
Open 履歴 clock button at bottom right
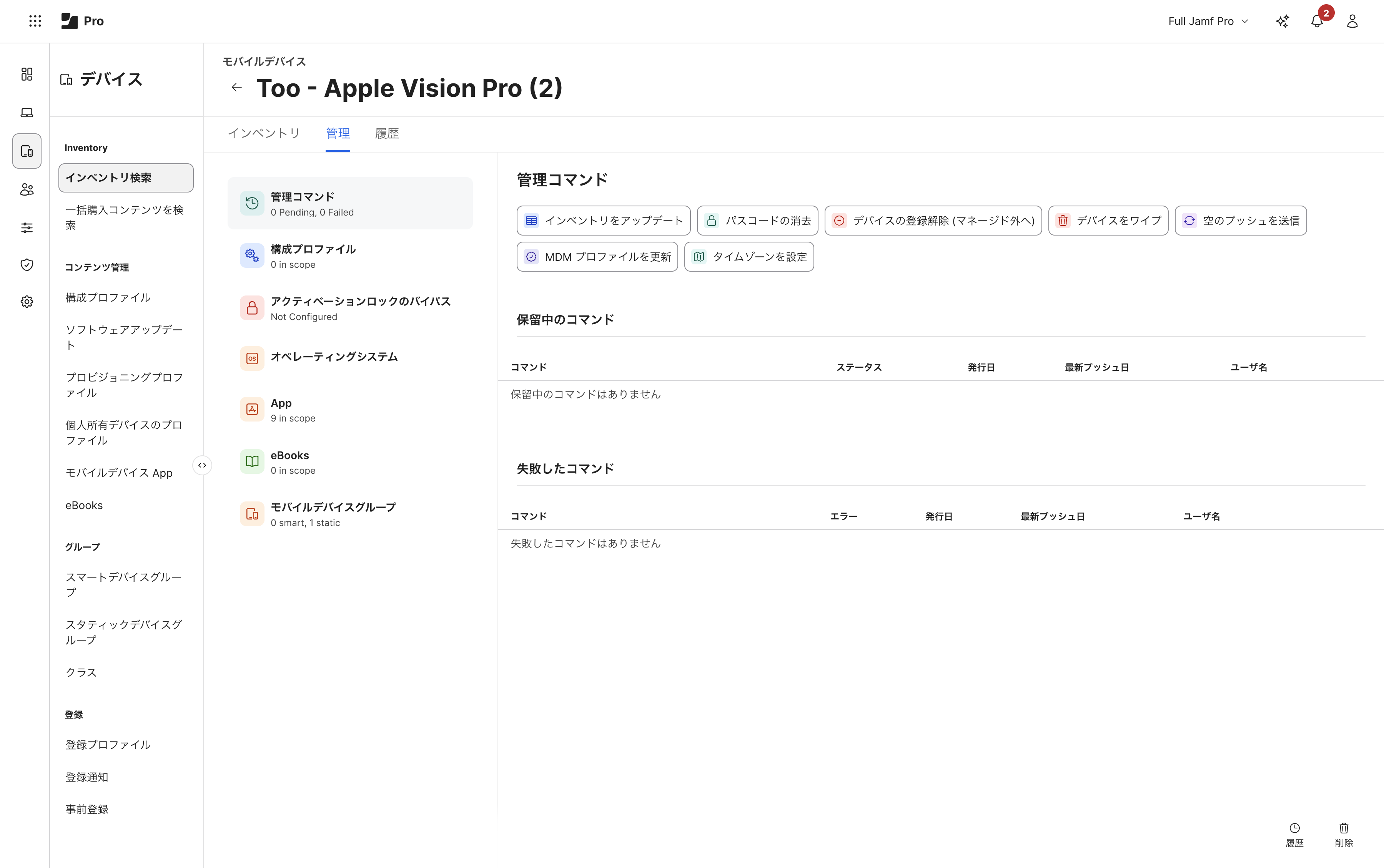coord(1294,835)
